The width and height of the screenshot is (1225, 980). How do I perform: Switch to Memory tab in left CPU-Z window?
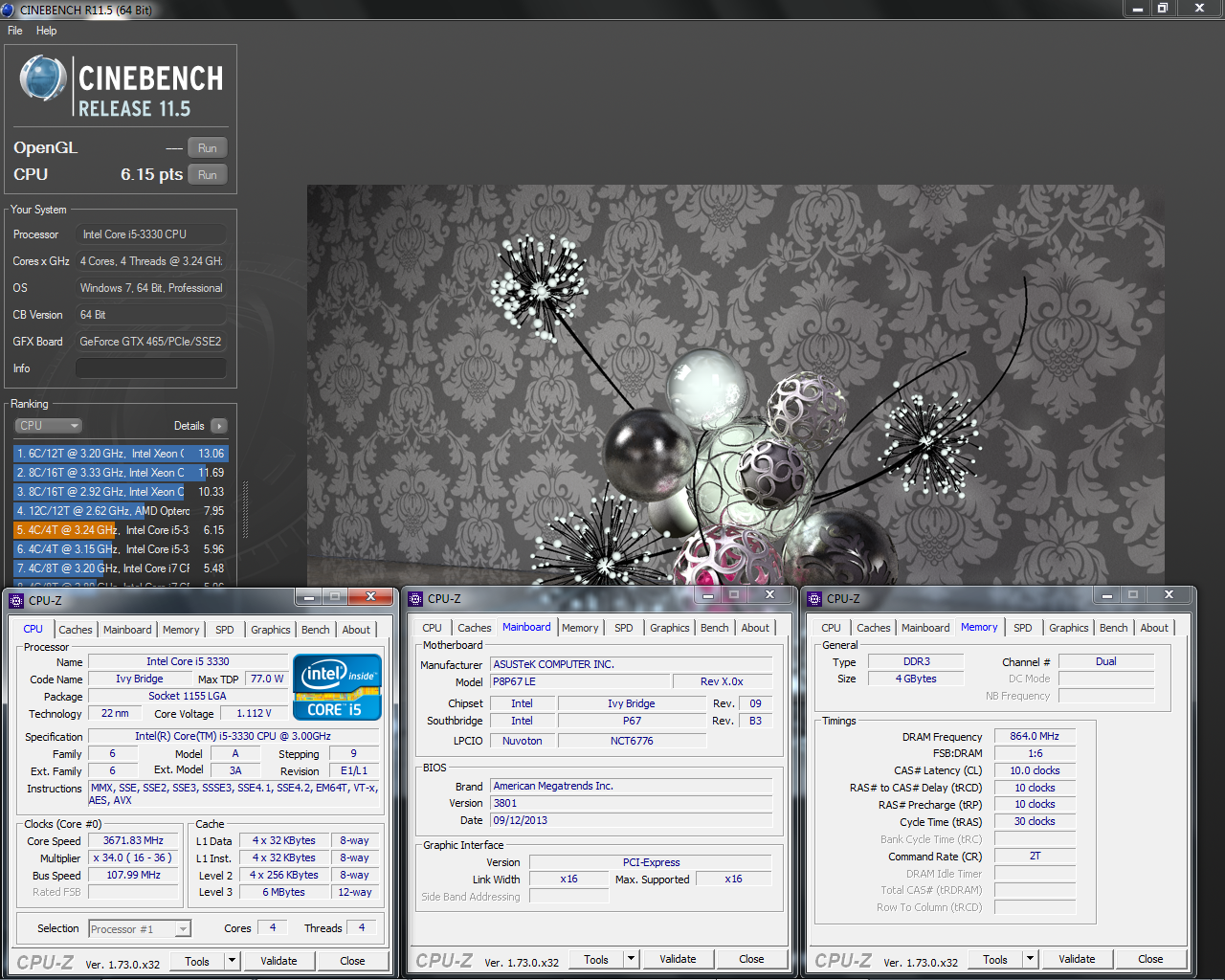click(181, 630)
